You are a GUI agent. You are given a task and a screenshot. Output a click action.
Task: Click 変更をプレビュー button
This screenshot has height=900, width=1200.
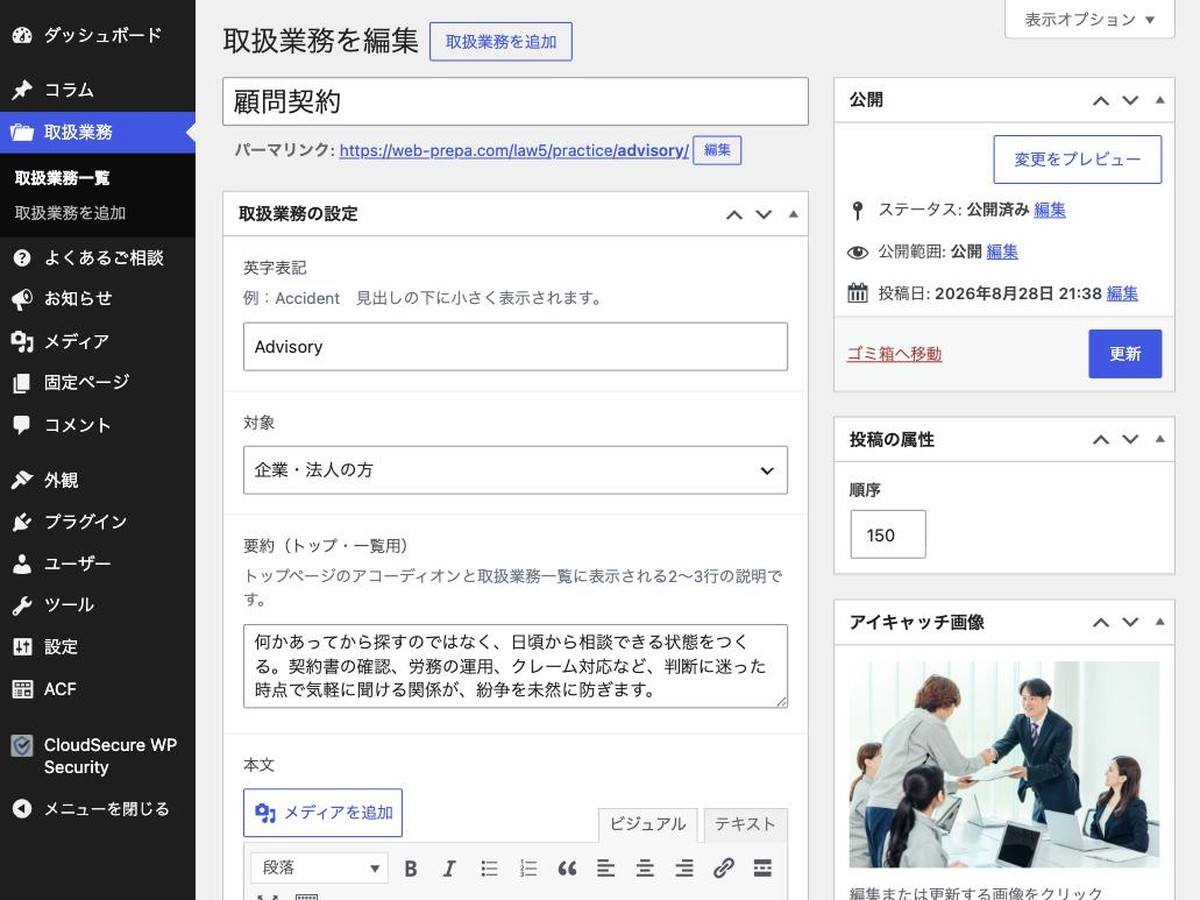click(1077, 160)
